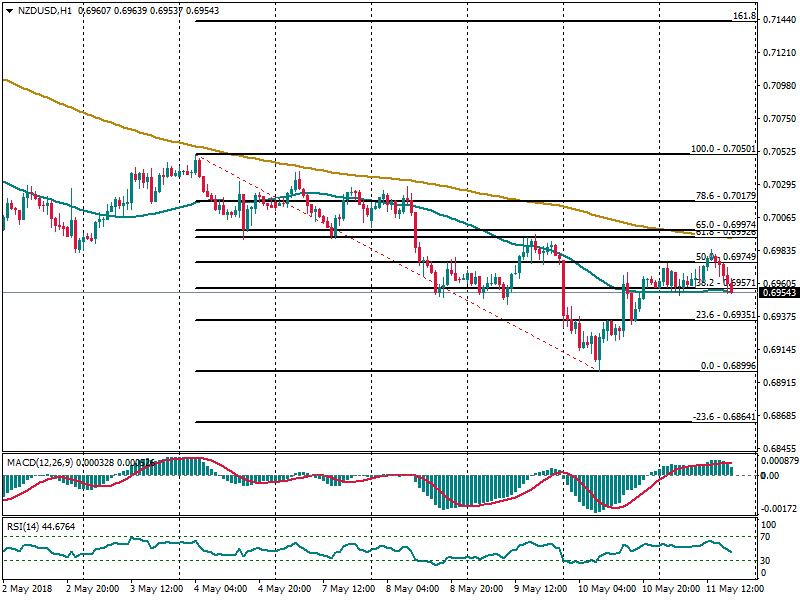
Task: Click the 0.71440 price axis label
Action: pos(779,20)
